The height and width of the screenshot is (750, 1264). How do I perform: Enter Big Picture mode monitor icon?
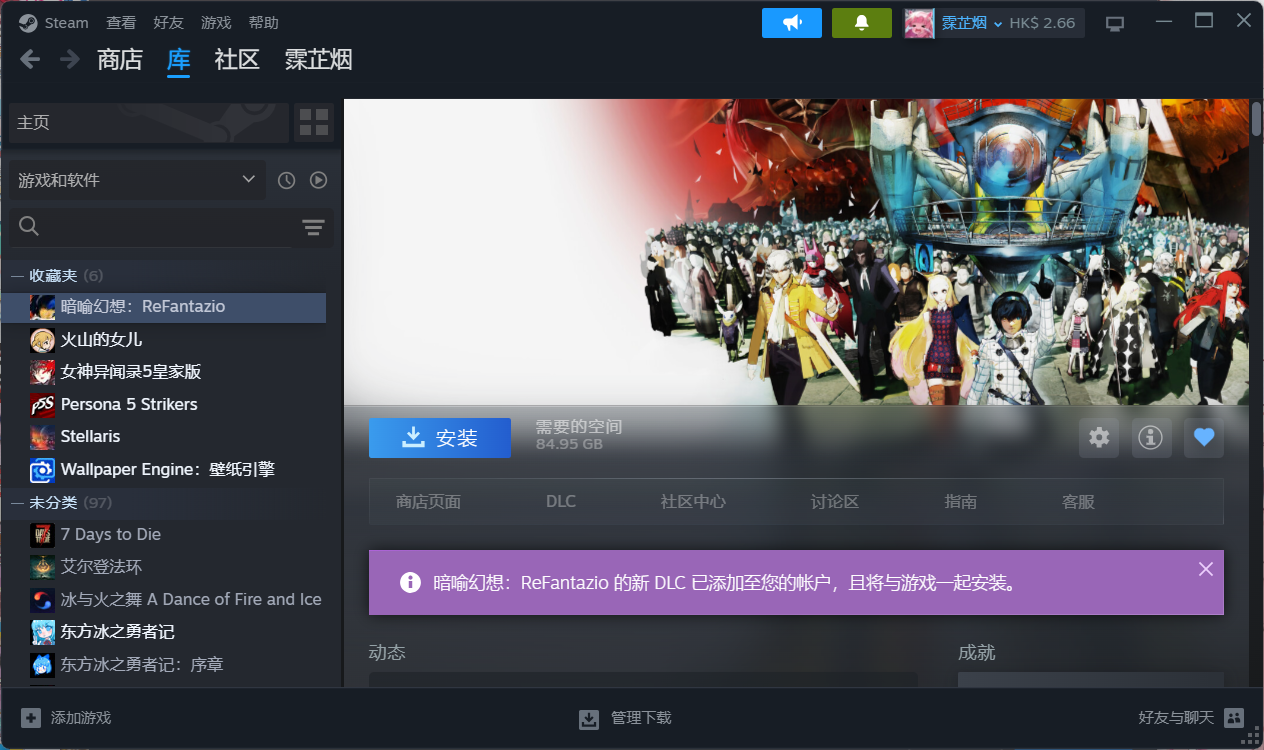click(x=1115, y=23)
